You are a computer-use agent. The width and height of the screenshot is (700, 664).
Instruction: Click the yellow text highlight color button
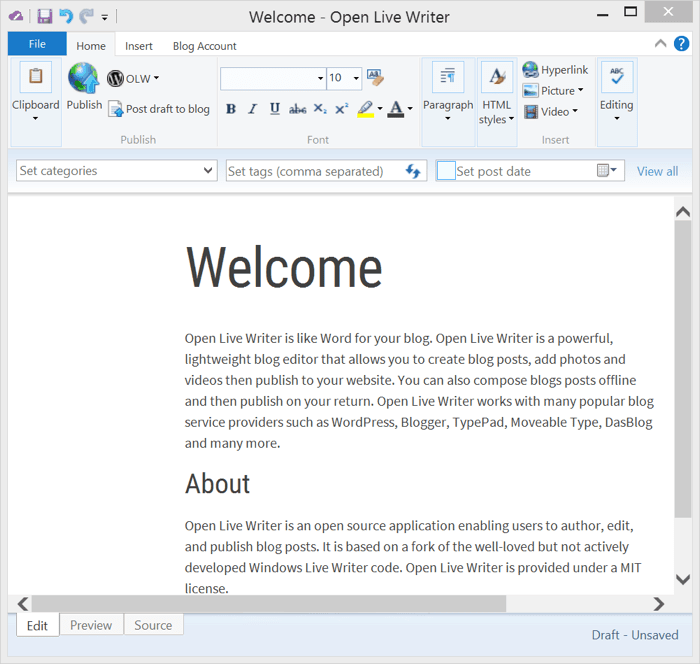pyautogui.click(x=366, y=109)
